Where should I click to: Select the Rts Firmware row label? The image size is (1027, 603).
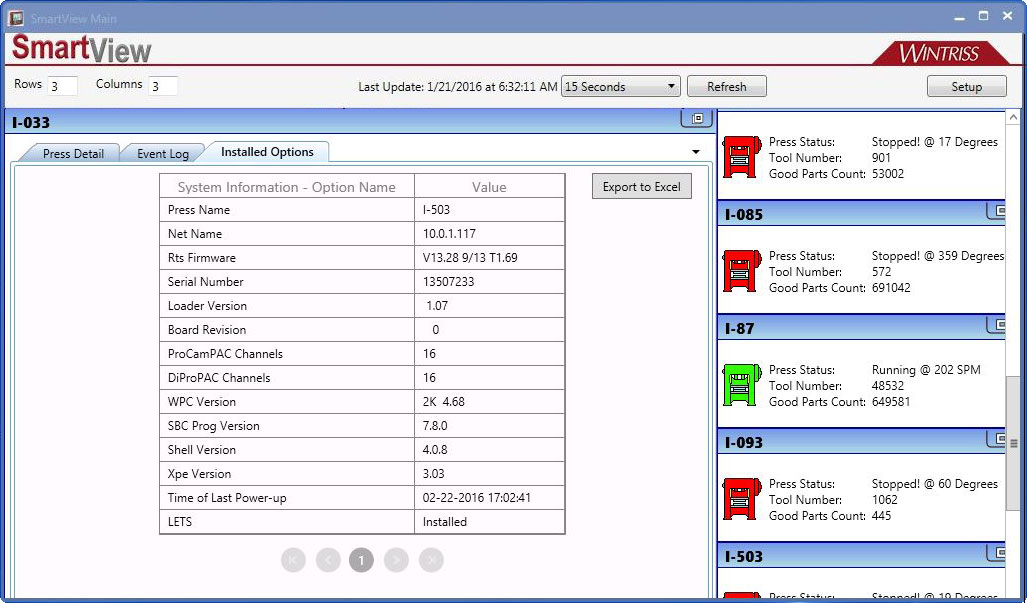[x=202, y=258]
